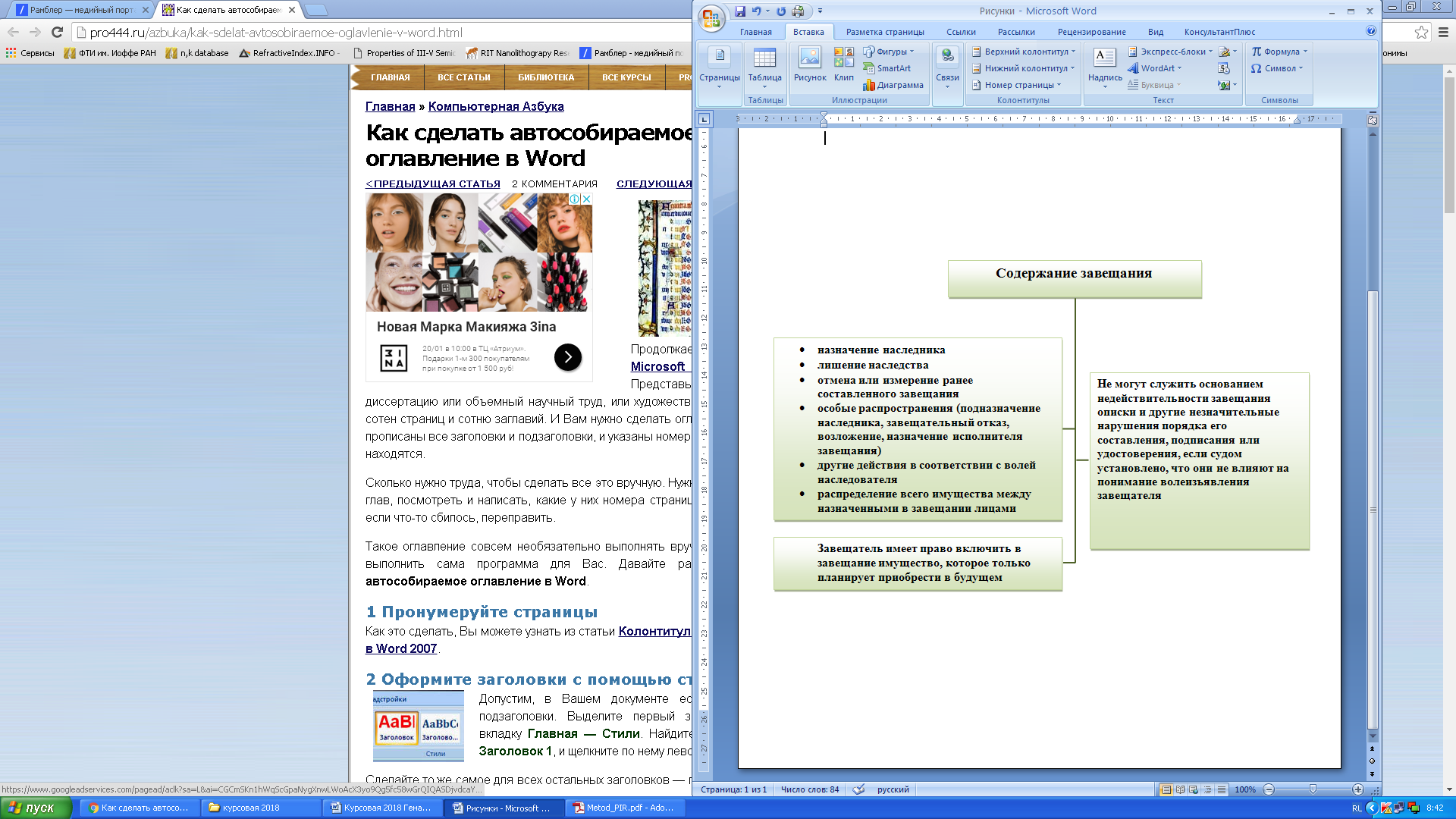Switch to Full Screen Reading view button
Viewport: 1456px width, 819px height.
pos(1180,789)
